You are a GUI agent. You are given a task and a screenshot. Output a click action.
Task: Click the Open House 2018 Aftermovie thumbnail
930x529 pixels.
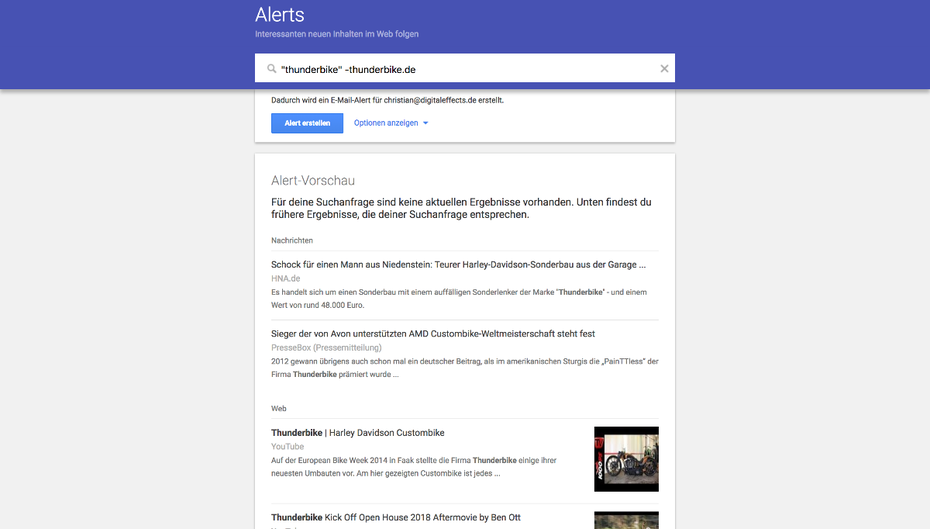pos(626,520)
